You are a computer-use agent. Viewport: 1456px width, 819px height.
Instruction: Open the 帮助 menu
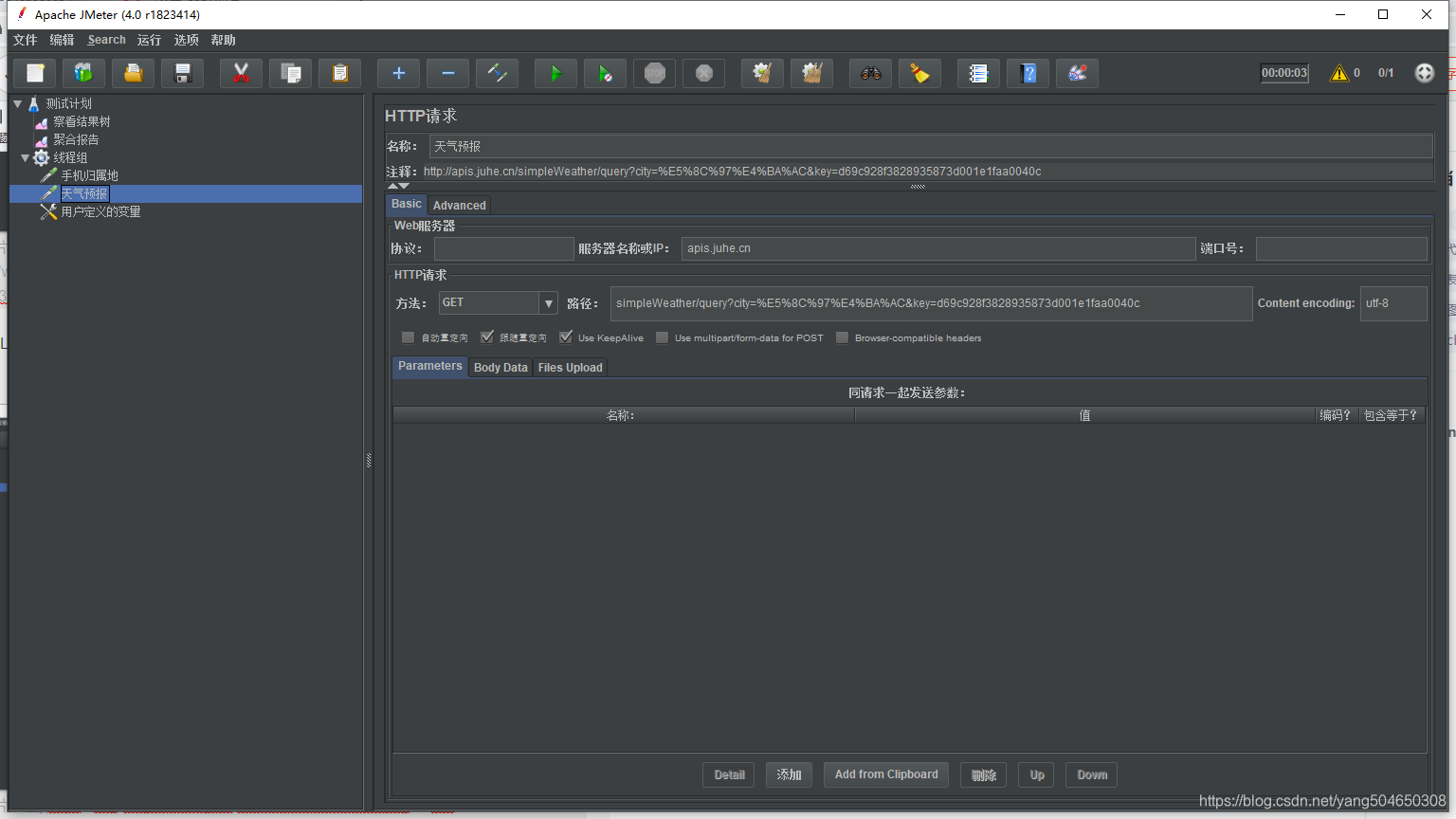click(223, 40)
